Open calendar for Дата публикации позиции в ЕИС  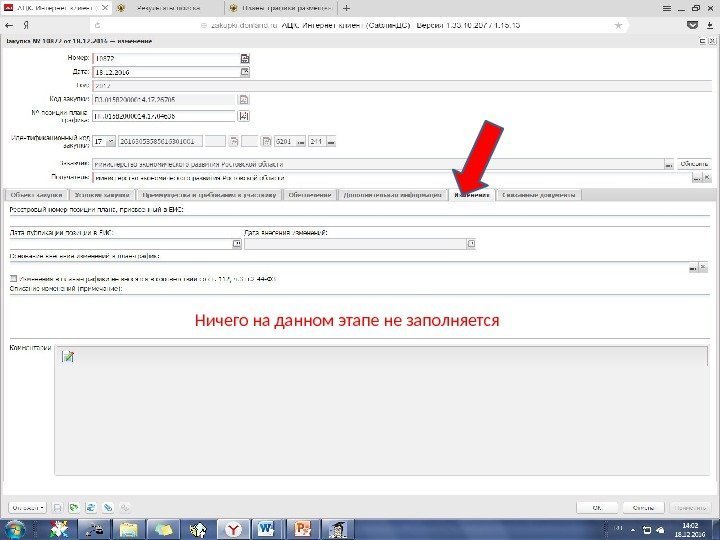(237, 244)
